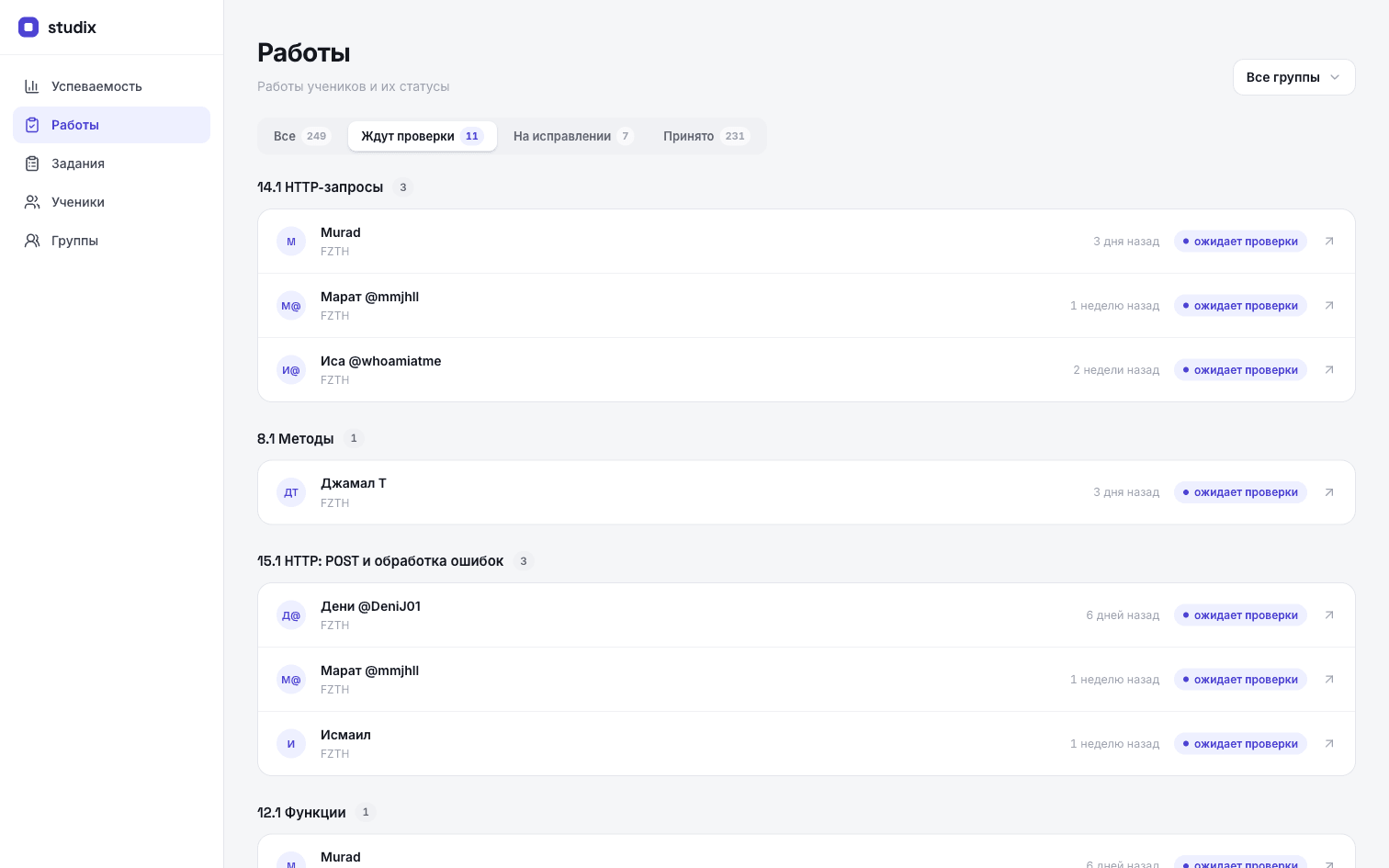The height and width of the screenshot is (868, 1389).
Task: Open the Все группы dropdown
Action: [x=1293, y=77]
